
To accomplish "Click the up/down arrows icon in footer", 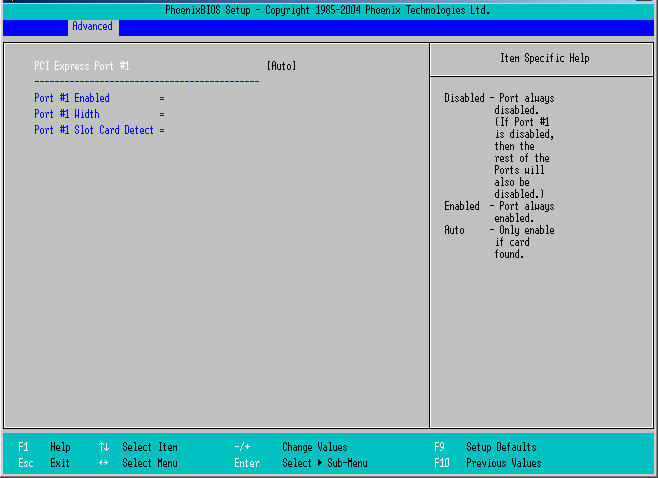I will click(x=104, y=447).
